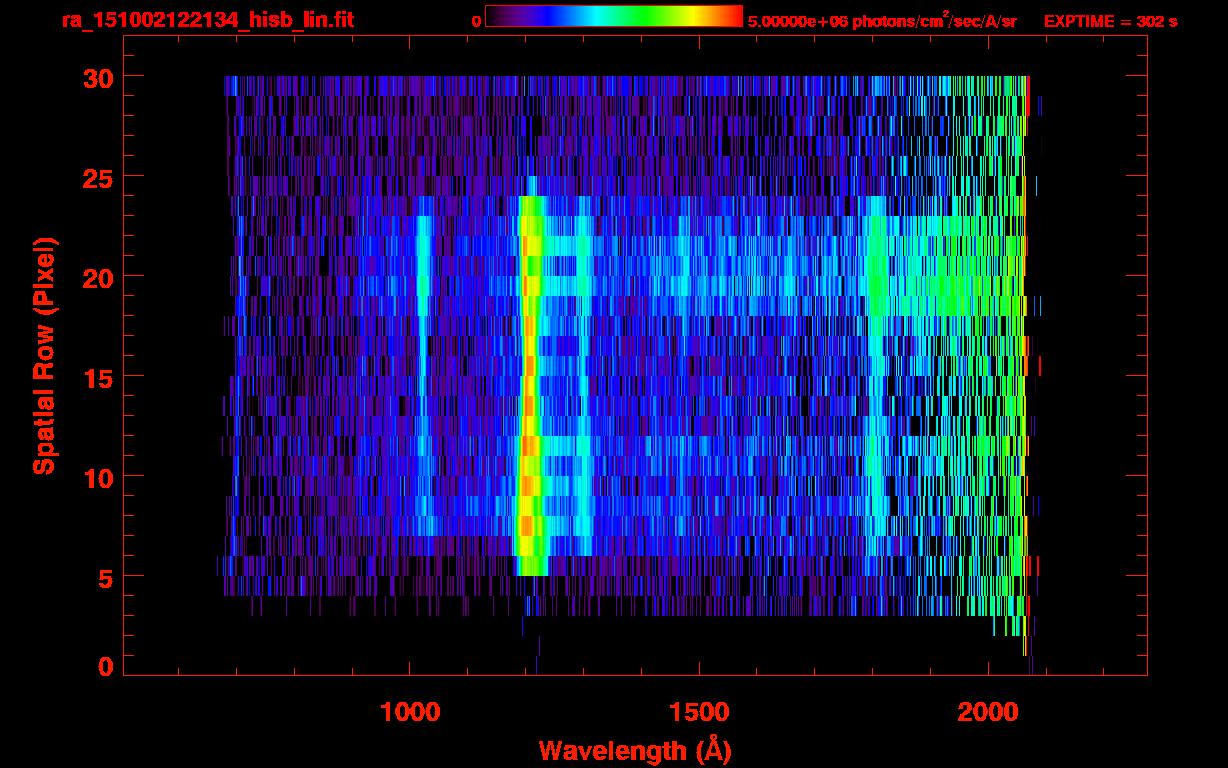Click the x-axis tick label 1000
Screen dimensions: 1228x768
[410, 712]
